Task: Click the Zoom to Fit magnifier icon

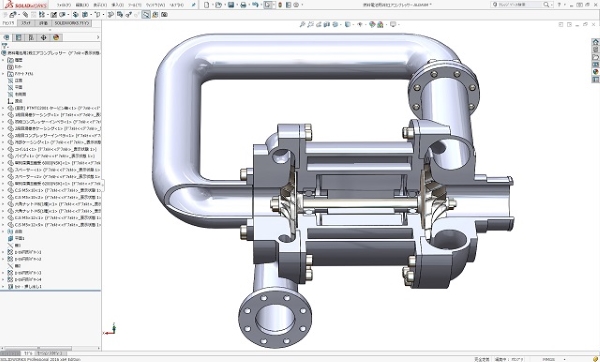Action: [x=302, y=24]
